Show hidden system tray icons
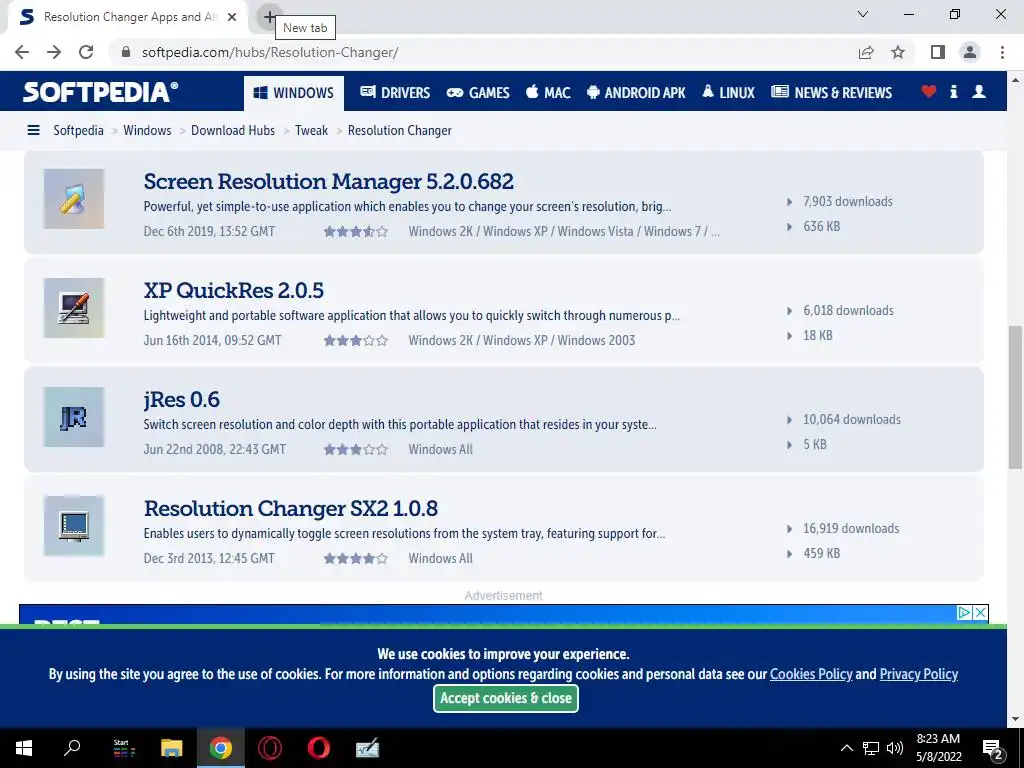1024x768 pixels. pos(846,748)
